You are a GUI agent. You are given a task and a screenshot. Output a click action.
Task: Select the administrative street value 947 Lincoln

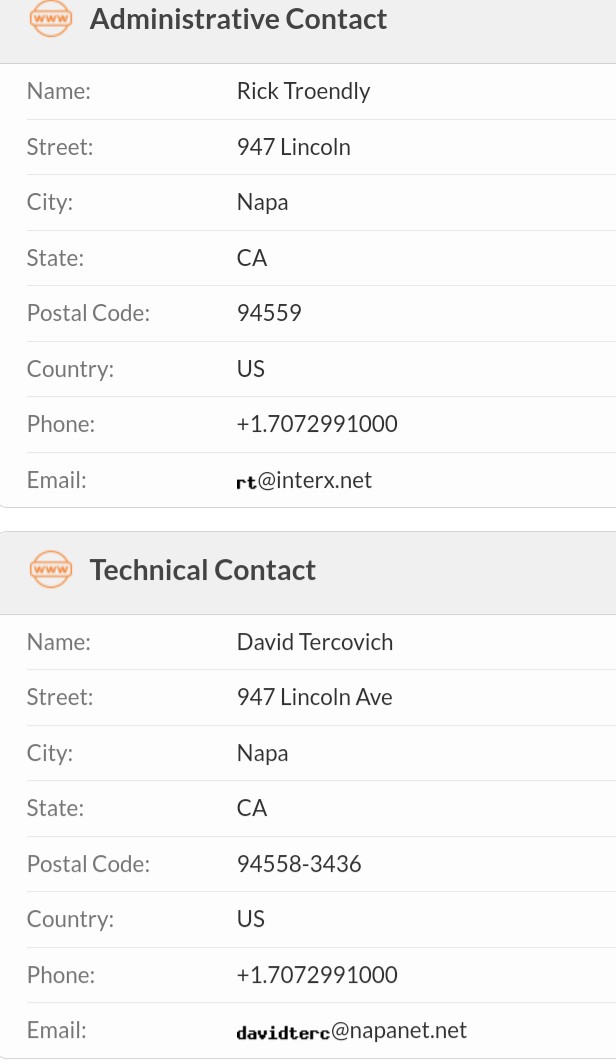coord(294,147)
